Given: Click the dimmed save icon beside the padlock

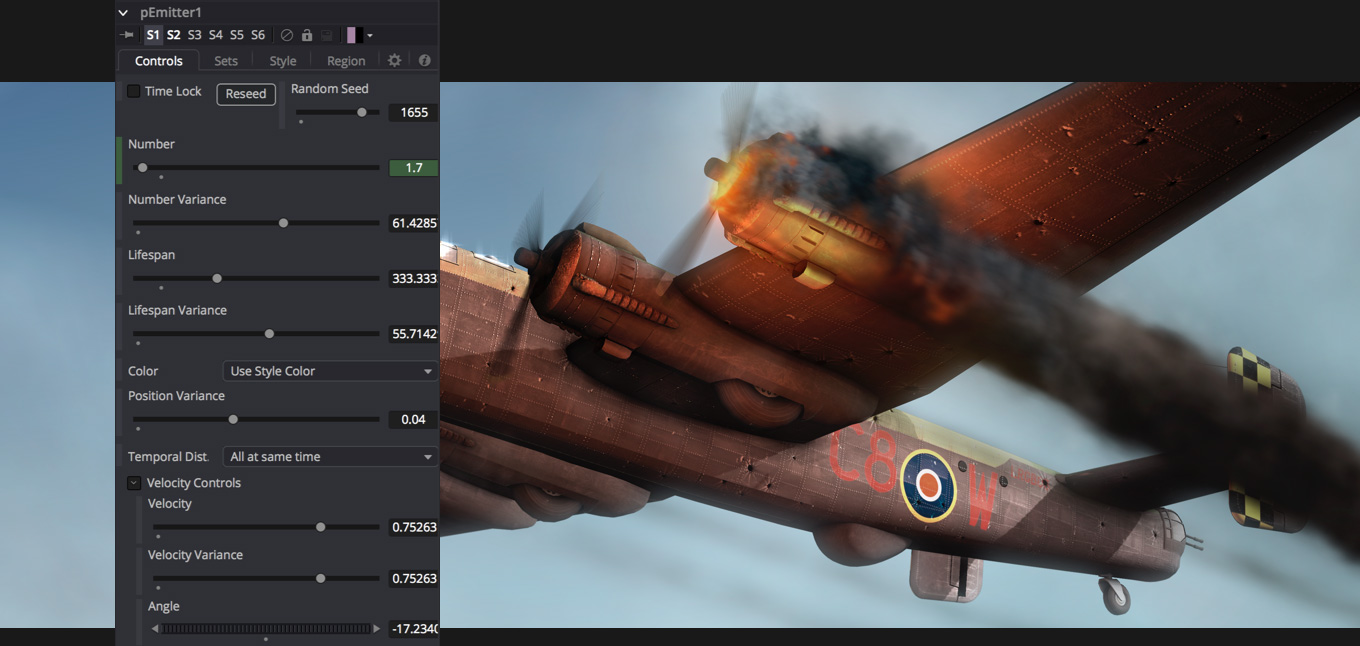Looking at the screenshot, I should pos(327,35).
